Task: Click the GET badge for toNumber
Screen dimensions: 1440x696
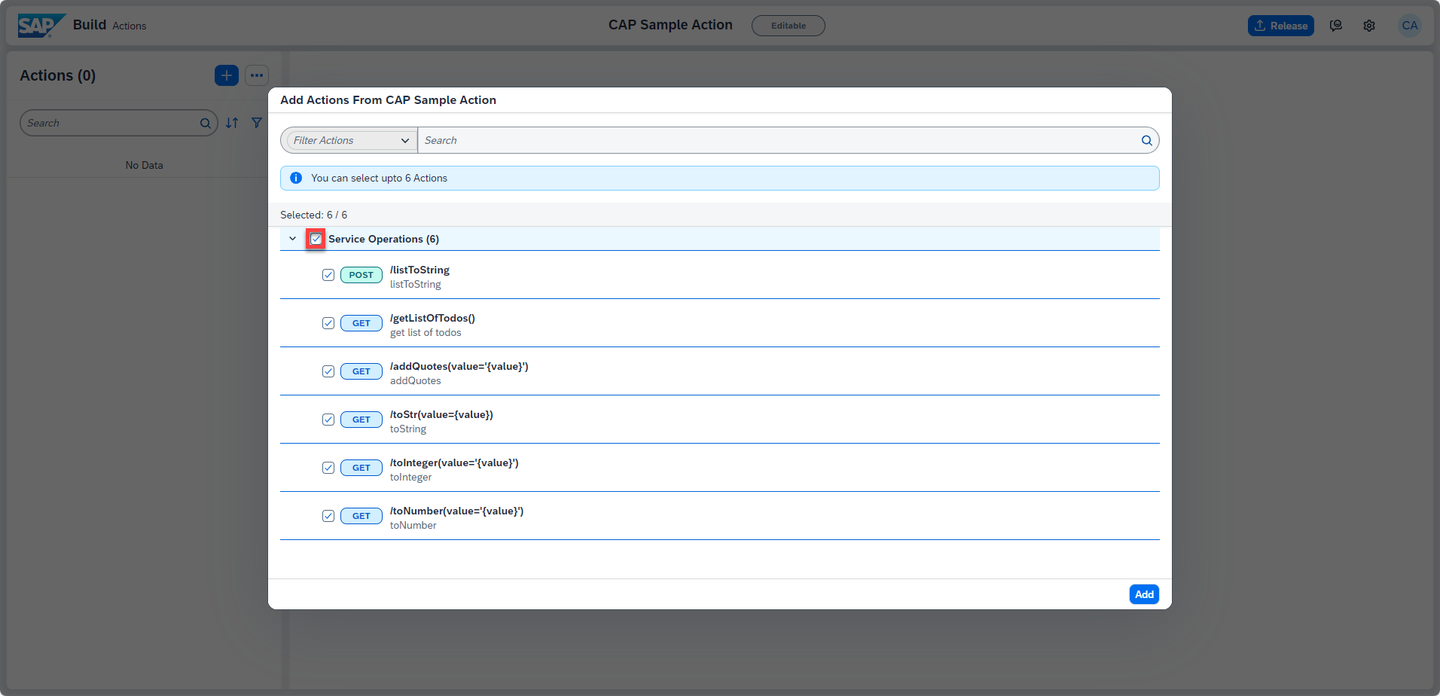Action: [x=361, y=516]
